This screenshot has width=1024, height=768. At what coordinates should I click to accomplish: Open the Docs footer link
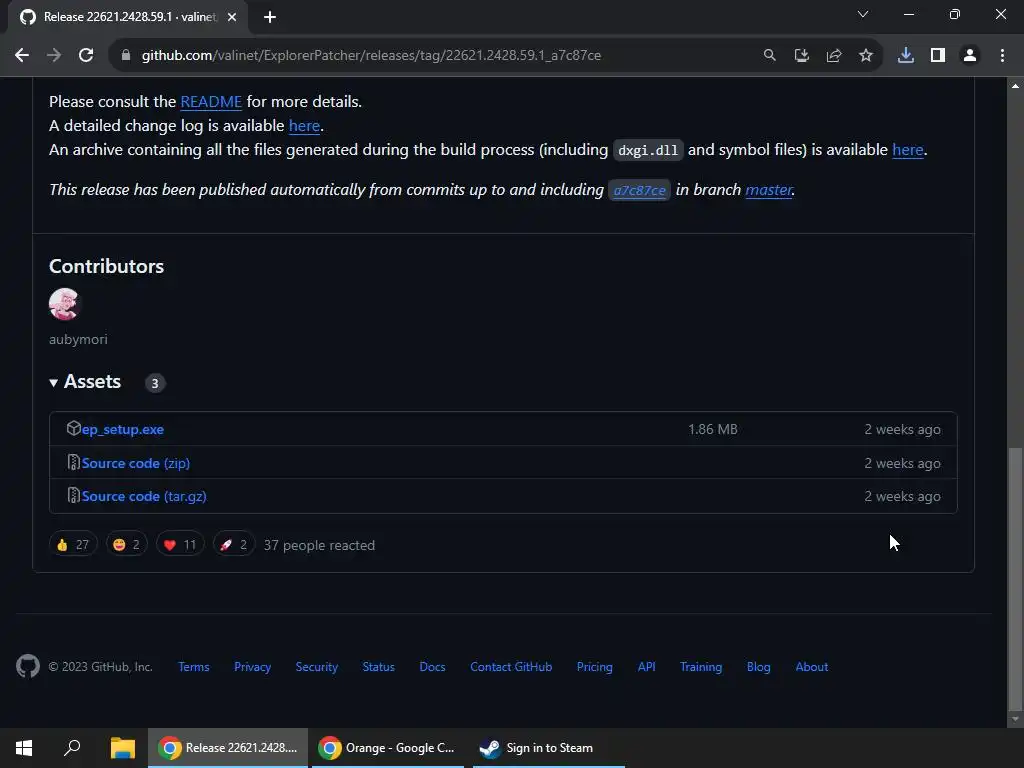pyautogui.click(x=432, y=667)
